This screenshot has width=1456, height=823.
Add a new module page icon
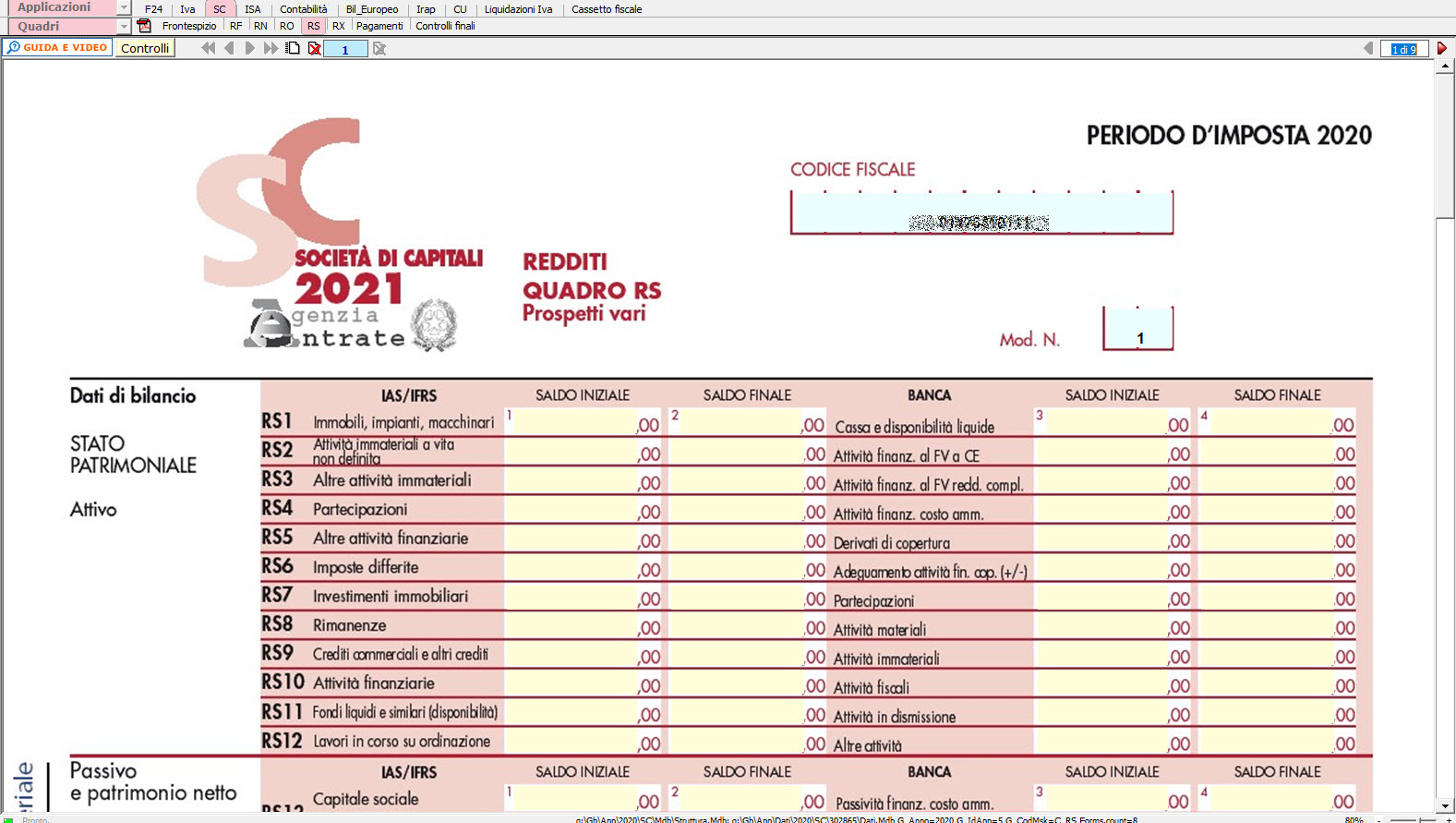pos(293,48)
